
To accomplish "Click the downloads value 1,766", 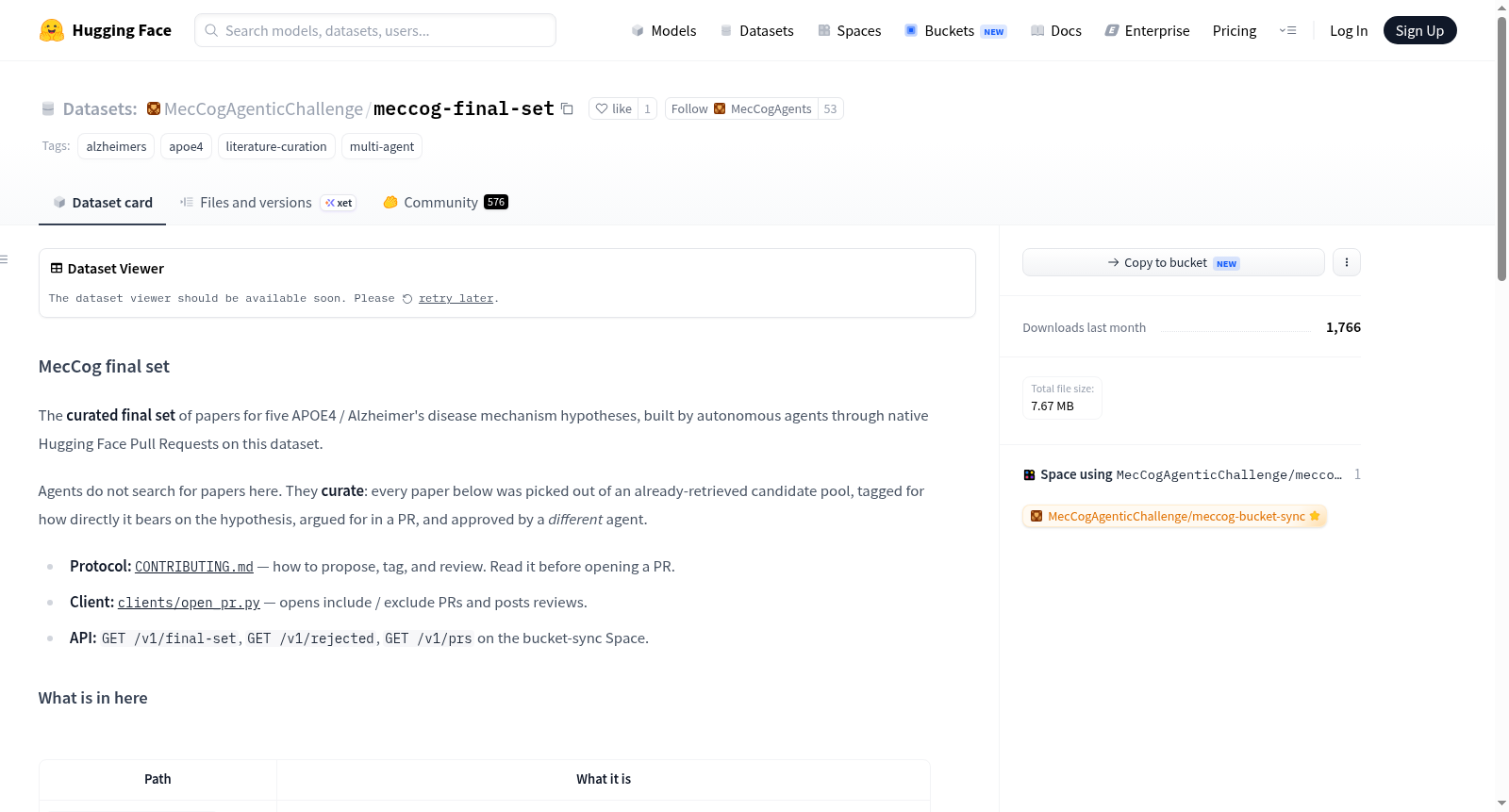I will (1343, 327).
